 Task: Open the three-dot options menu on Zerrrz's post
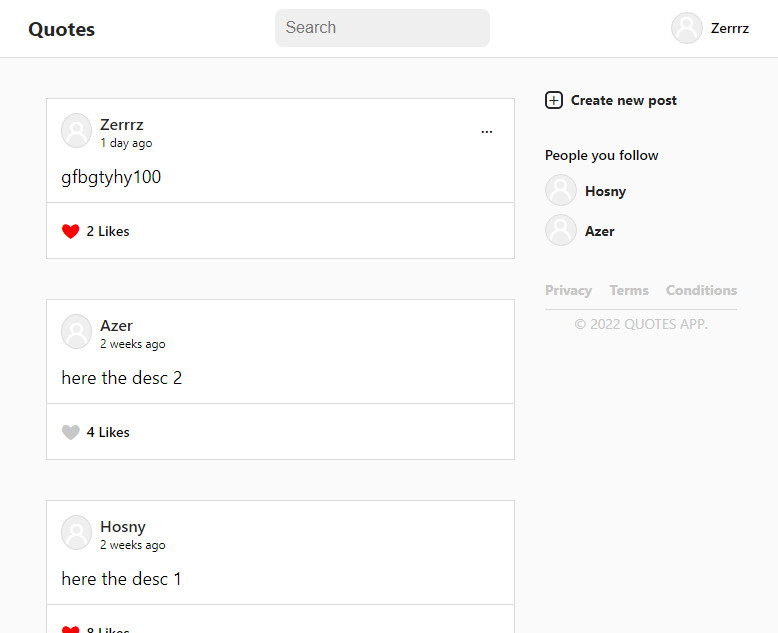487,132
